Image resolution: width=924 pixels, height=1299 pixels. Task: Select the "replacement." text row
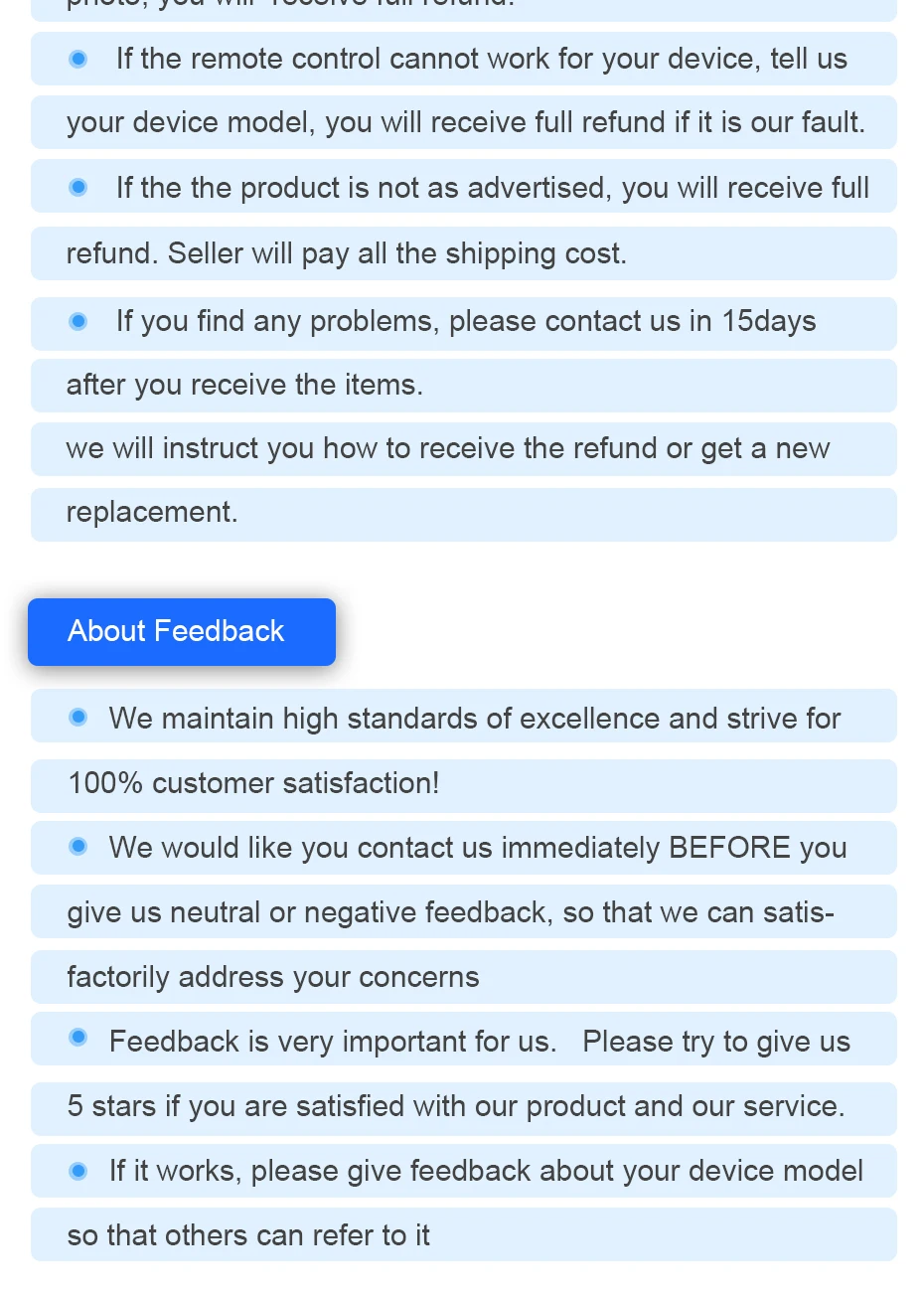tap(152, 513)
